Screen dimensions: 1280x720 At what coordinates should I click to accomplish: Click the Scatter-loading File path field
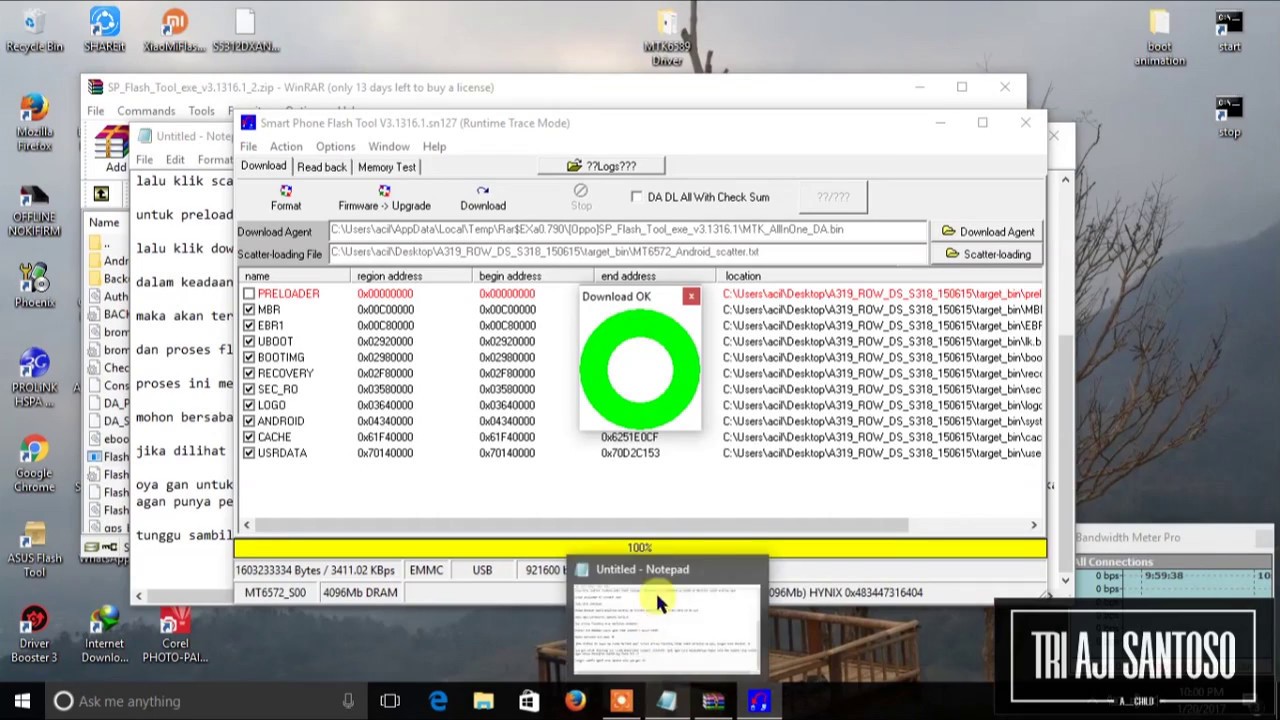628,253
